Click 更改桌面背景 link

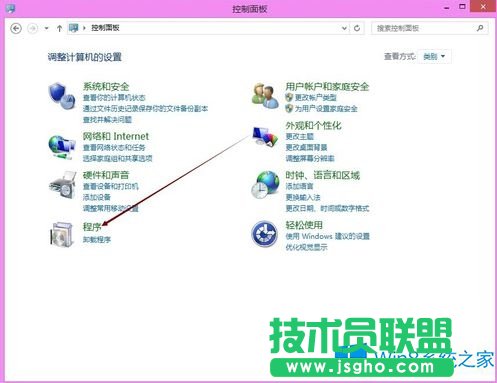tap(306, 147)
